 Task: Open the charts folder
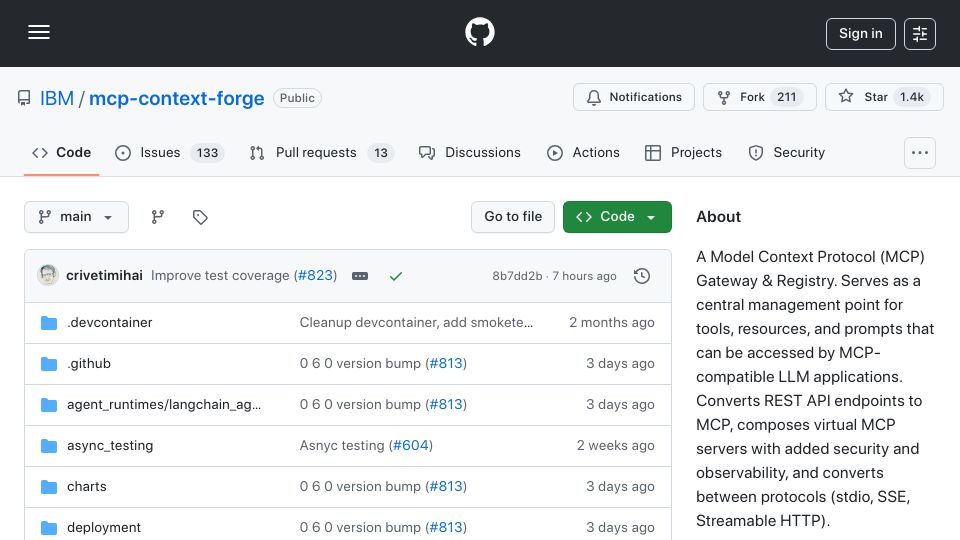click(87, 487)
